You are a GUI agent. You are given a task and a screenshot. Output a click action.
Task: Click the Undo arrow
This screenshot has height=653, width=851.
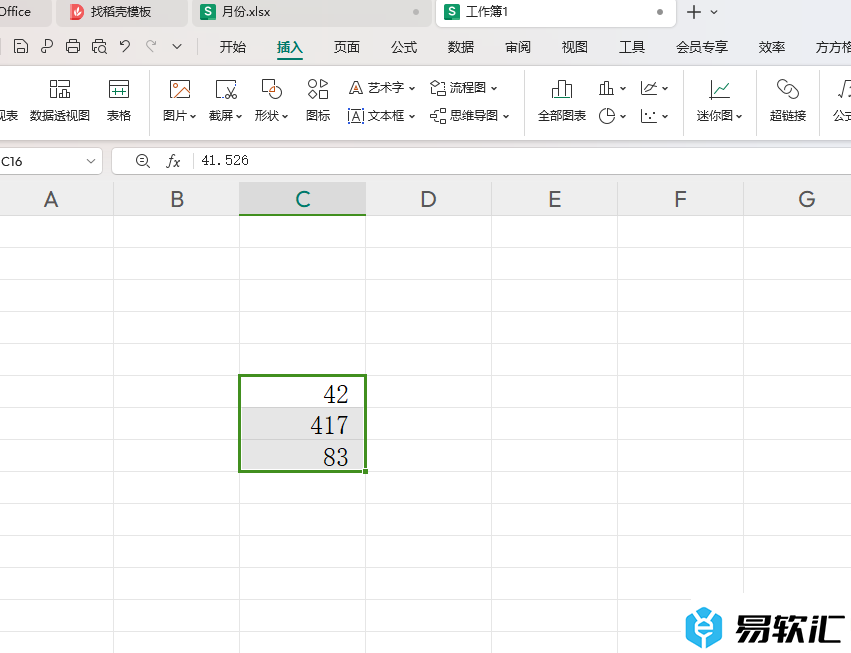pyautogui.click(x=125, y=47)
